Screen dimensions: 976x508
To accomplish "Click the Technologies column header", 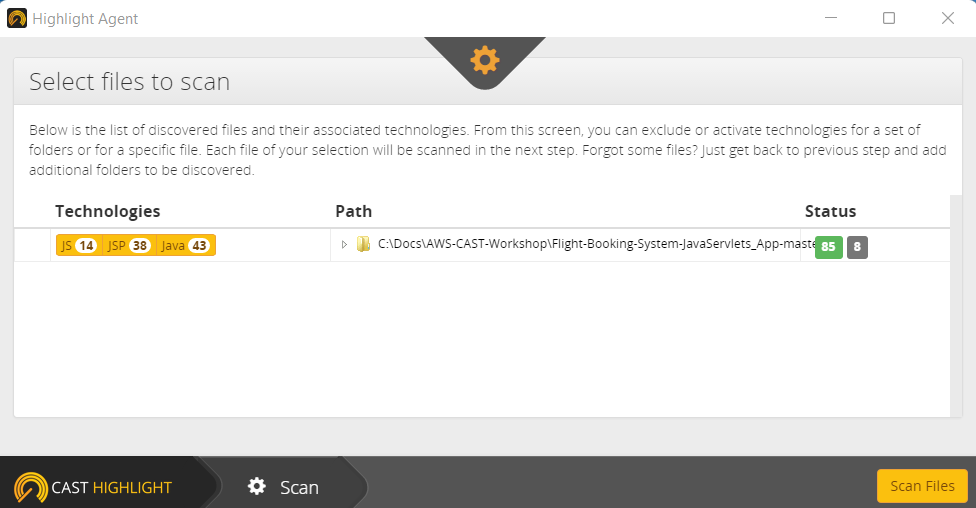I will (x=108, y=211).
